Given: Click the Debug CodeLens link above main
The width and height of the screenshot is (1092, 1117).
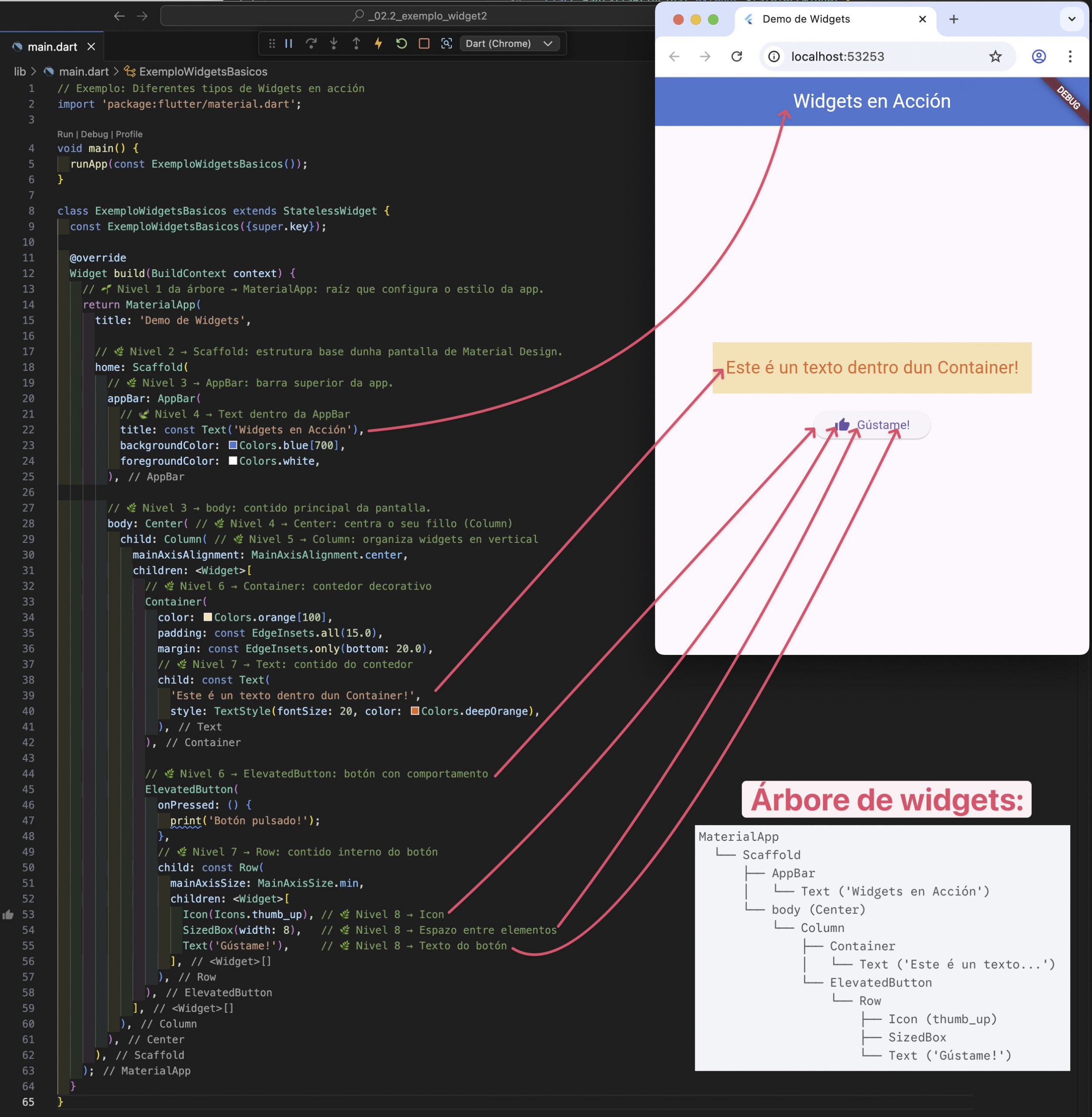Looking at the screenshot, I should coord(94,134).
